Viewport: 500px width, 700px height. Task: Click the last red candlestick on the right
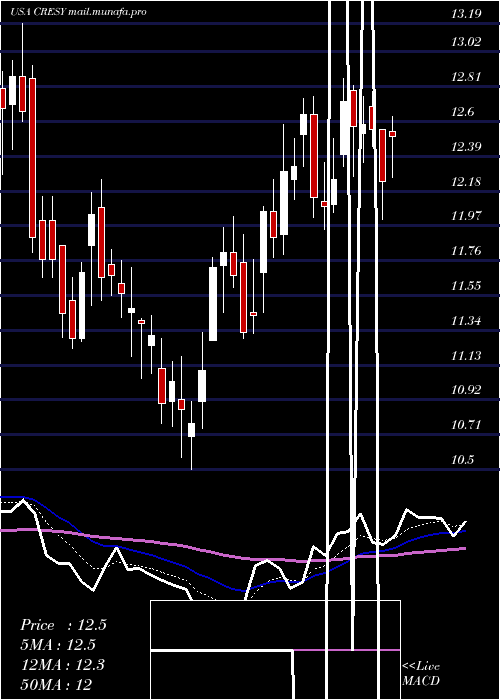pyautogui.click(x=392, y=134)
